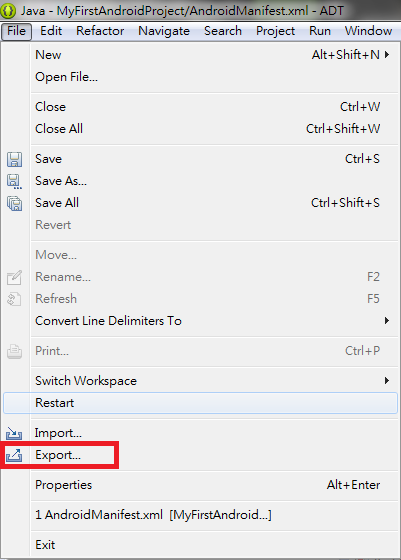Reopen recent file AndroidManifest.xml
401x560 pixels.
tap(215, 515)
